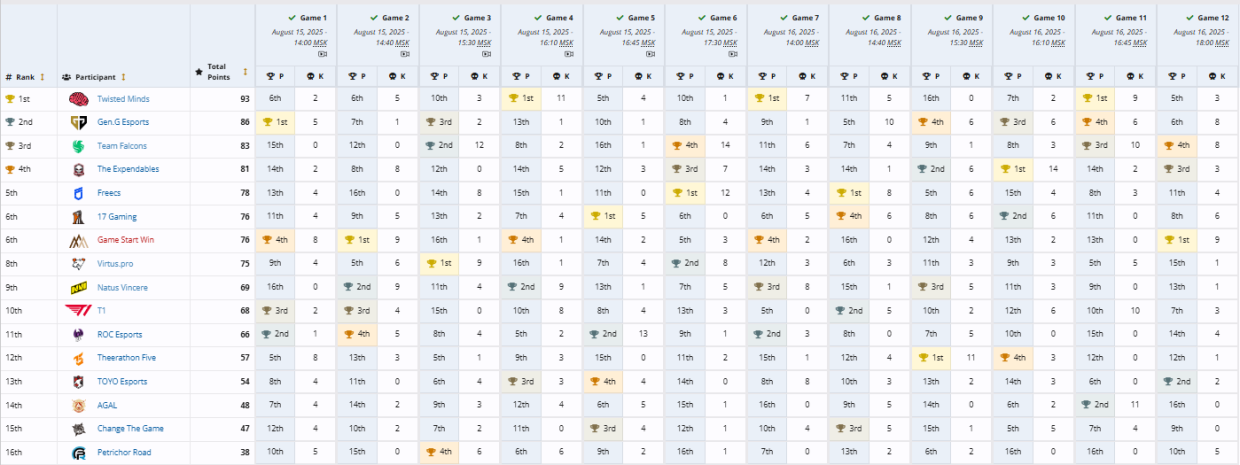This screenshot has height=465, width=1240.
Task: Click the Petrichor Road team logo
Action: [79, 452]
